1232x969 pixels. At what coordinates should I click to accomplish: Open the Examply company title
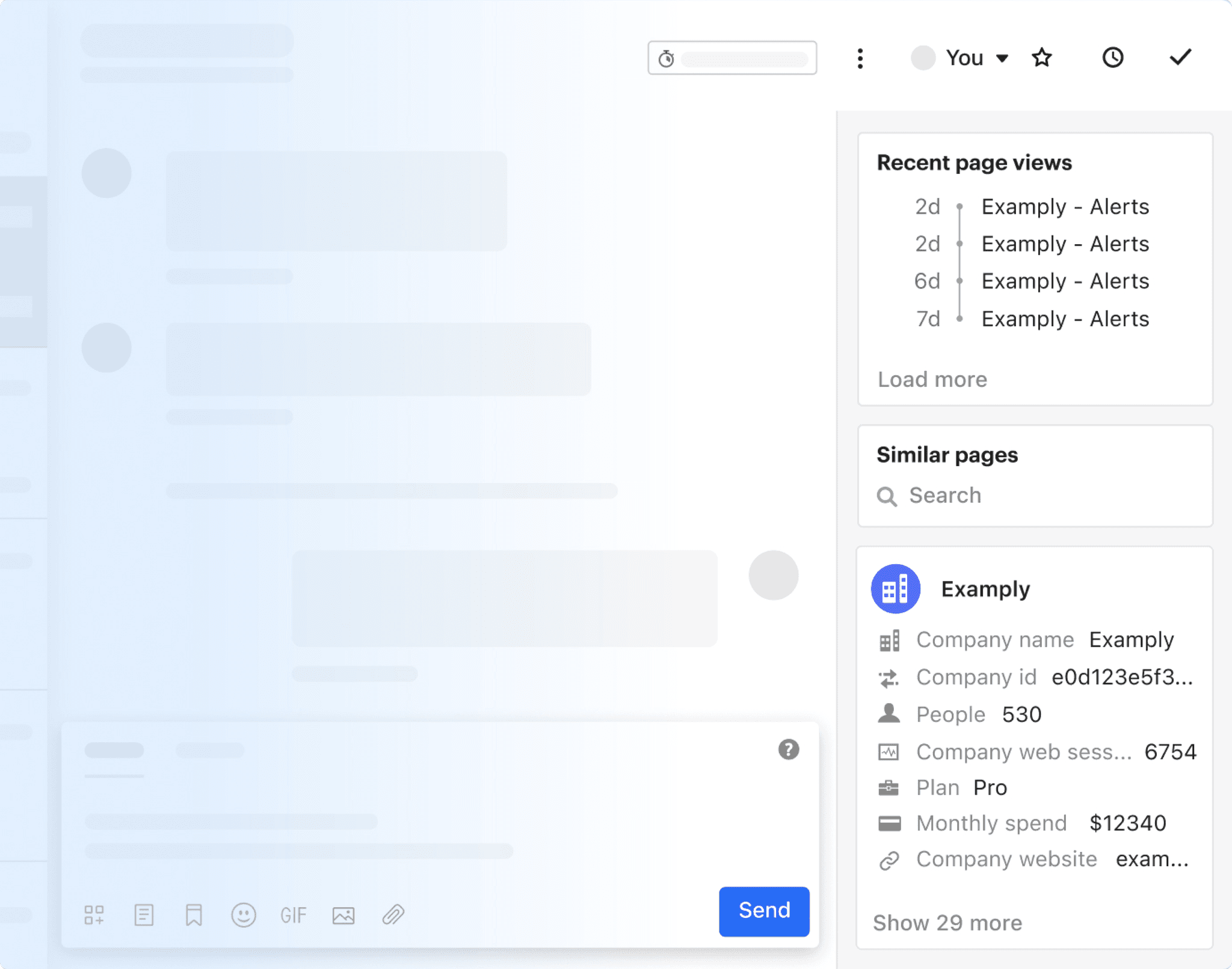pos(985,589)
